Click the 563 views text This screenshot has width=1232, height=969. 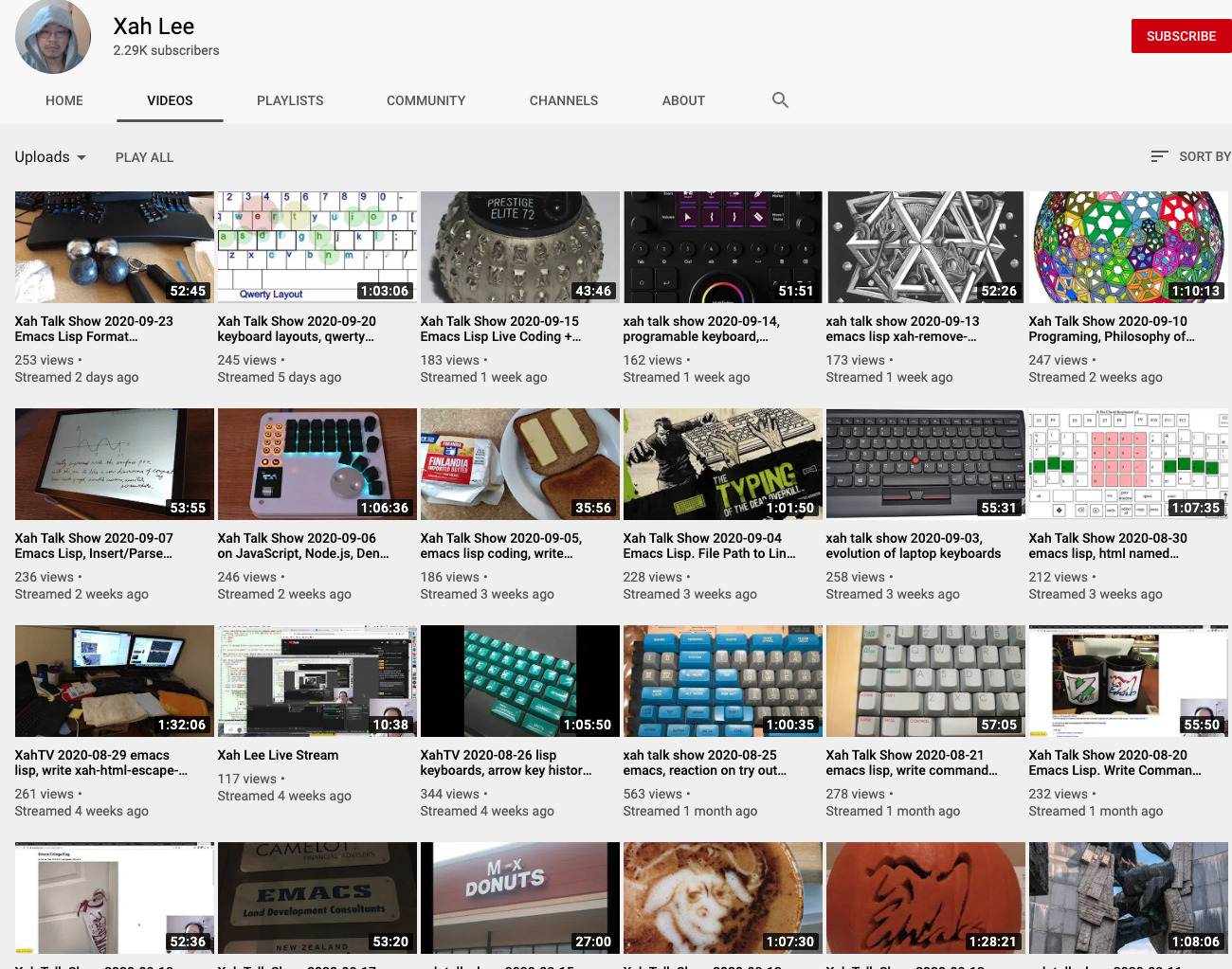(x=652, y=794)
